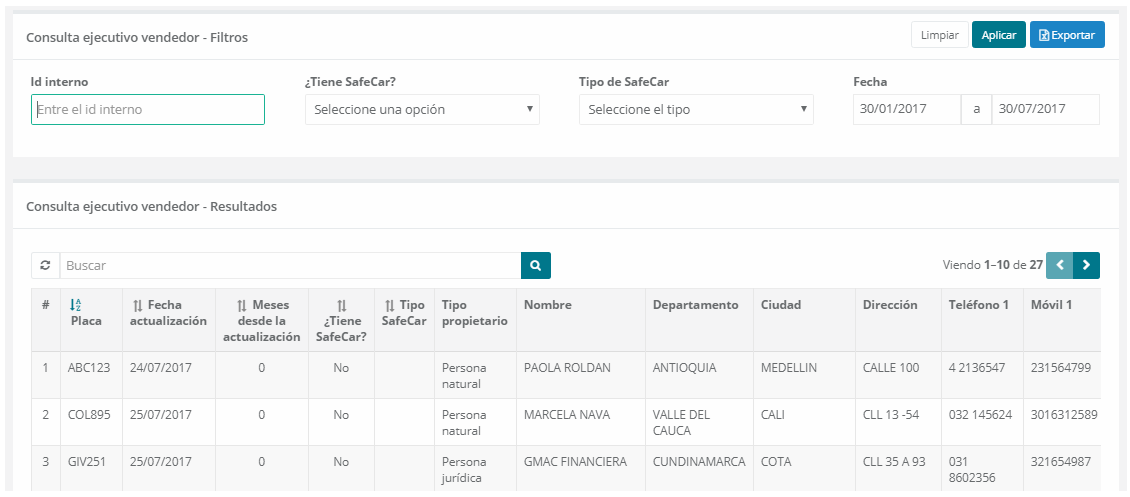Click the Buscar search text box

pos(290,266)
